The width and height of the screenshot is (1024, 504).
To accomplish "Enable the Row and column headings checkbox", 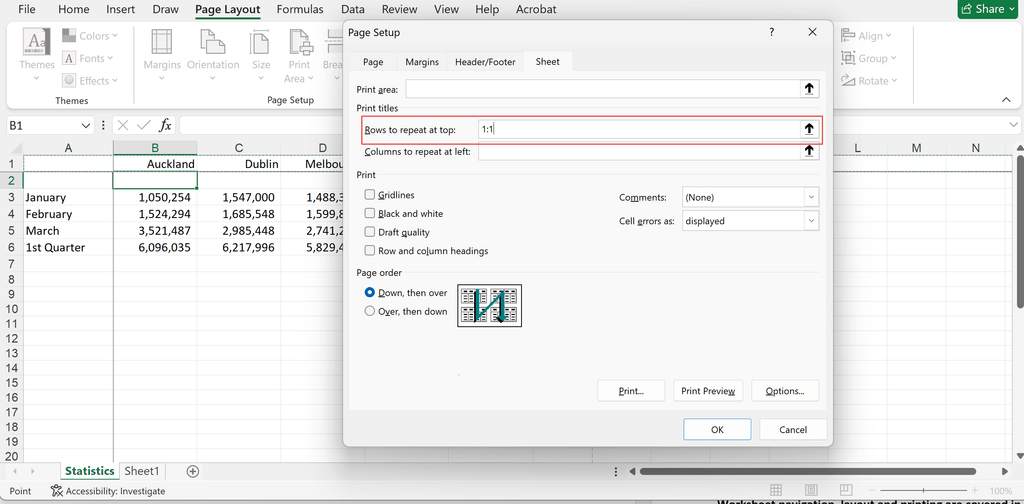I will tap(370, 251).
